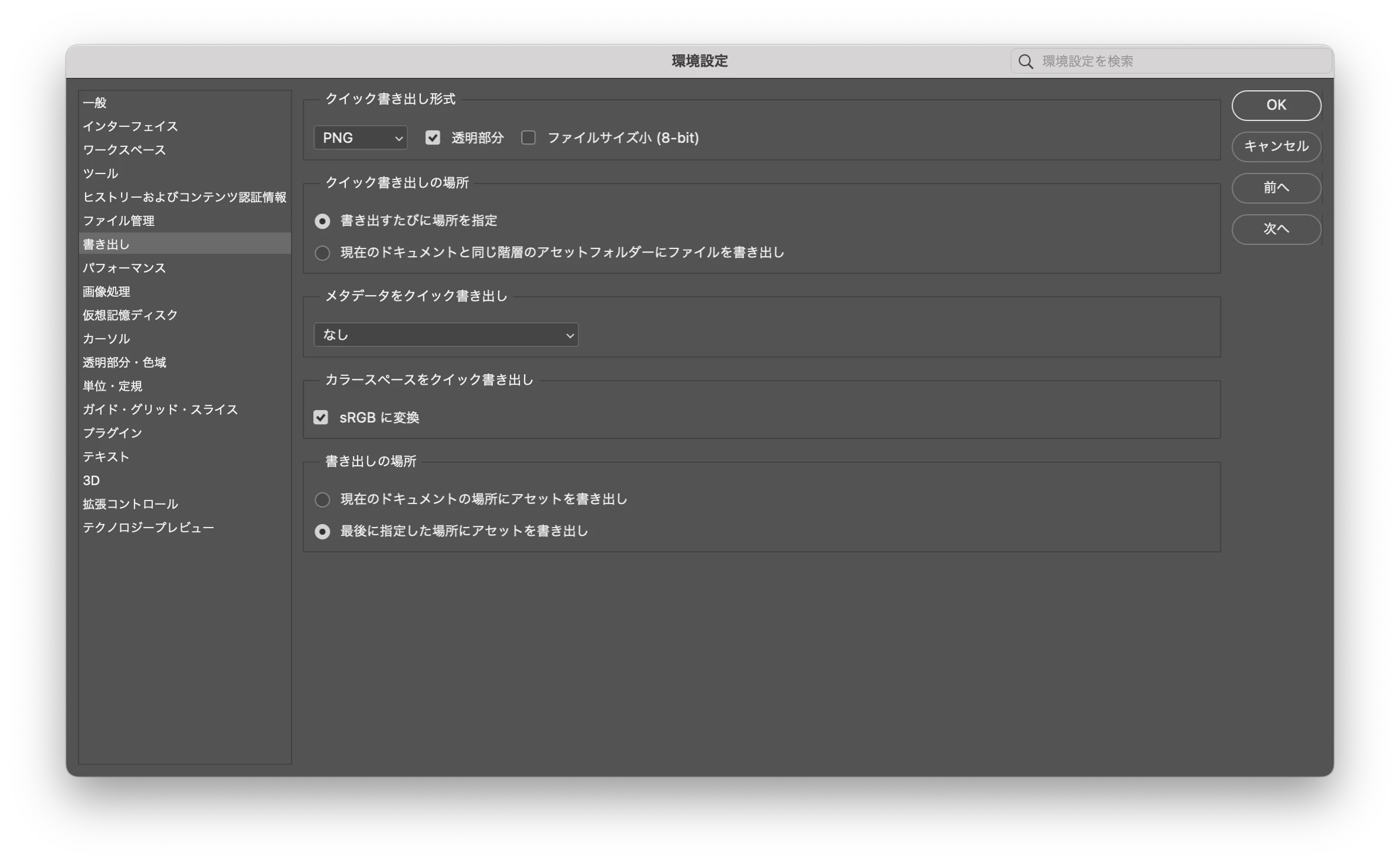This screenshot has width=1400, height=864.
Task: Open the 一般 preferences category
Action: 95,103
